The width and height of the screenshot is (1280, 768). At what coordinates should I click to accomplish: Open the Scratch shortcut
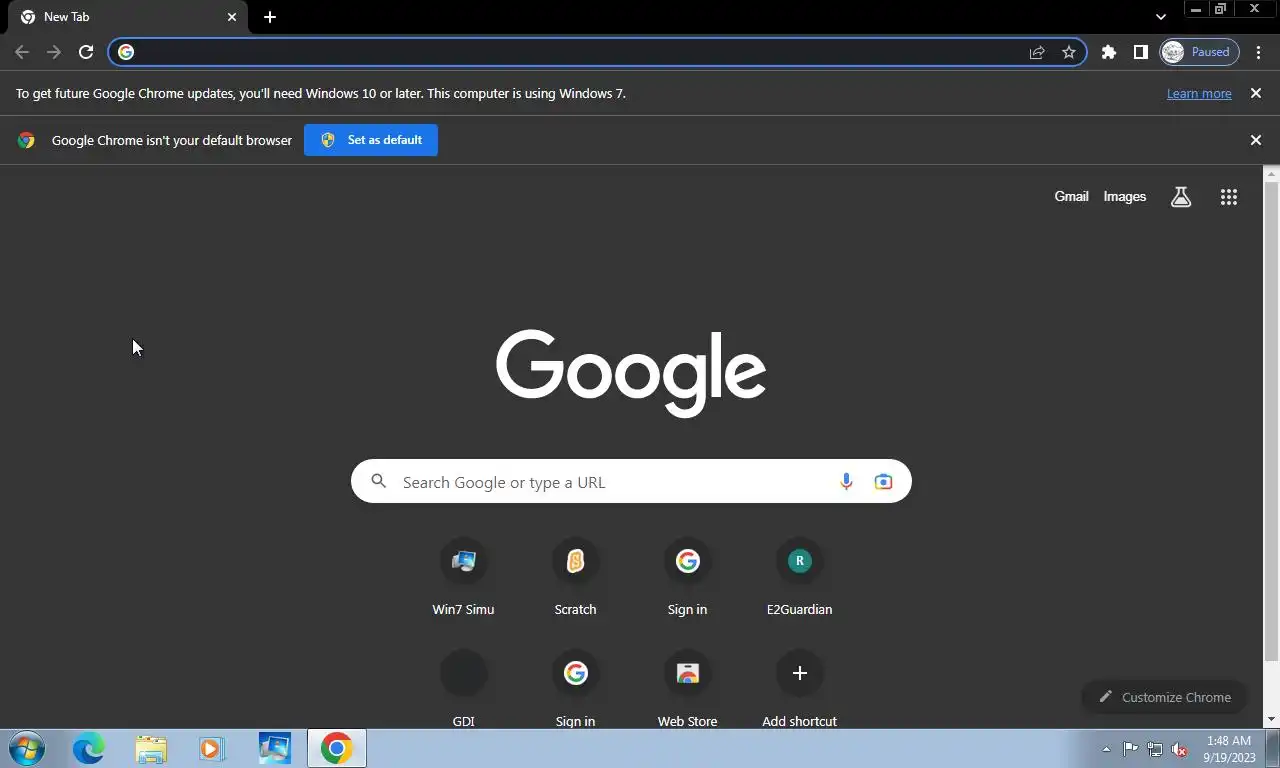point(575,577)
